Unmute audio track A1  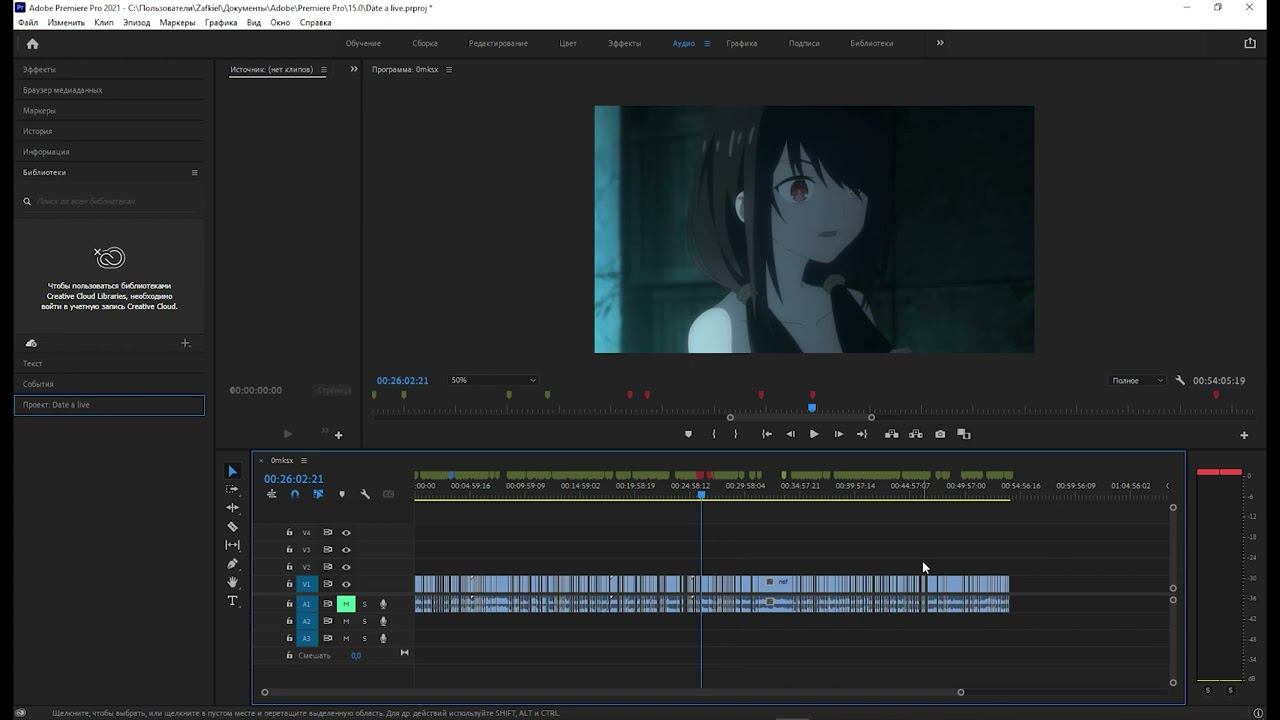pyautogui.click(x=346, y=604)
